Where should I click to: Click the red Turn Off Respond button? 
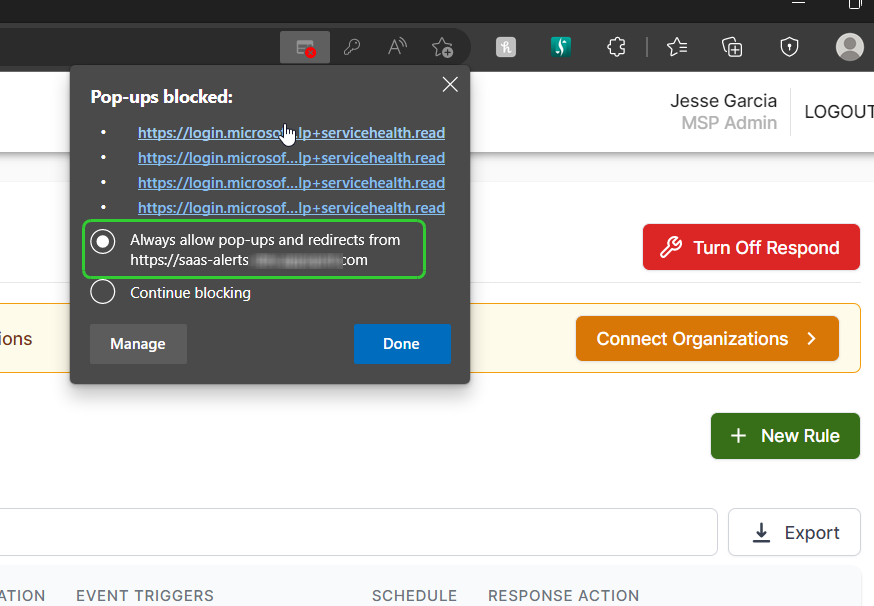[751, 248]
